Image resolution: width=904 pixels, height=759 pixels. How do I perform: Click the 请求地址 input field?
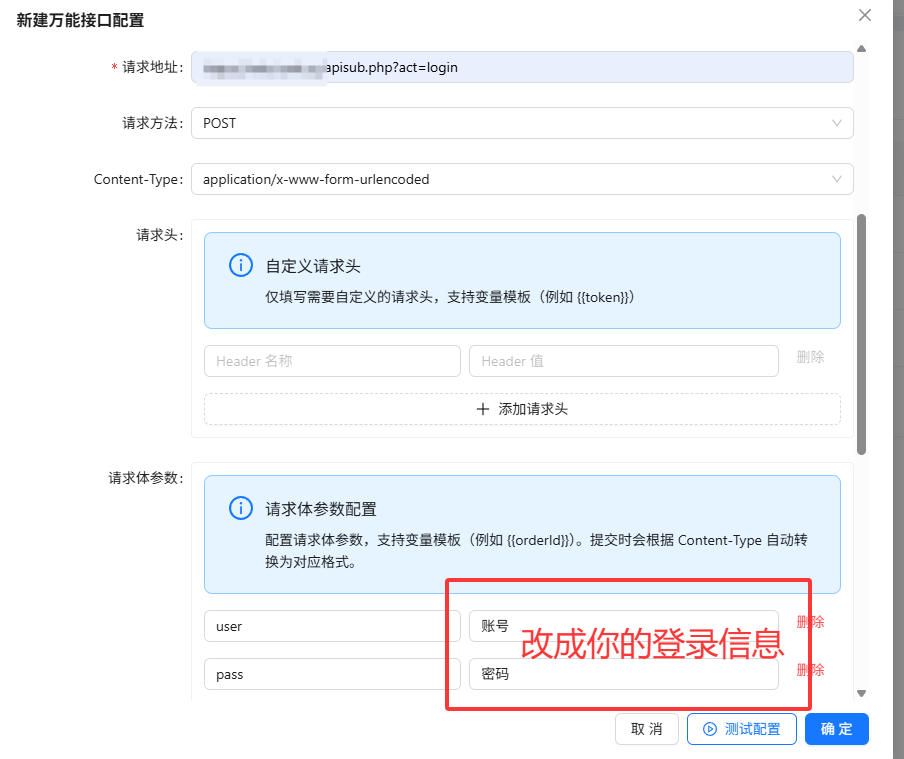point(520,67)
